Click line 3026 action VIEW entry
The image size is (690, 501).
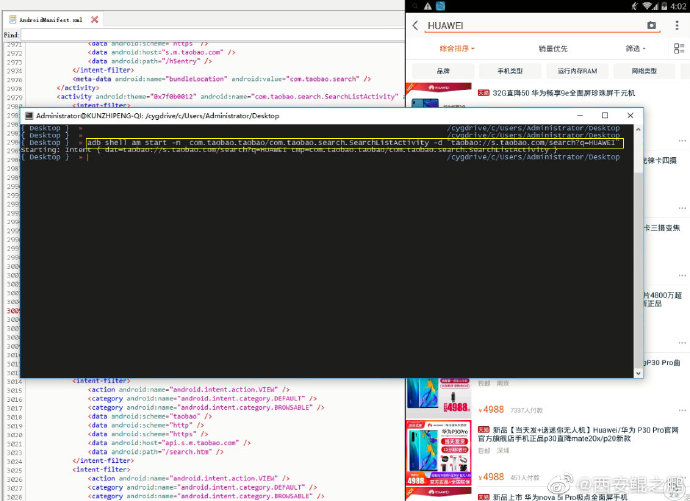pos(189,479)
